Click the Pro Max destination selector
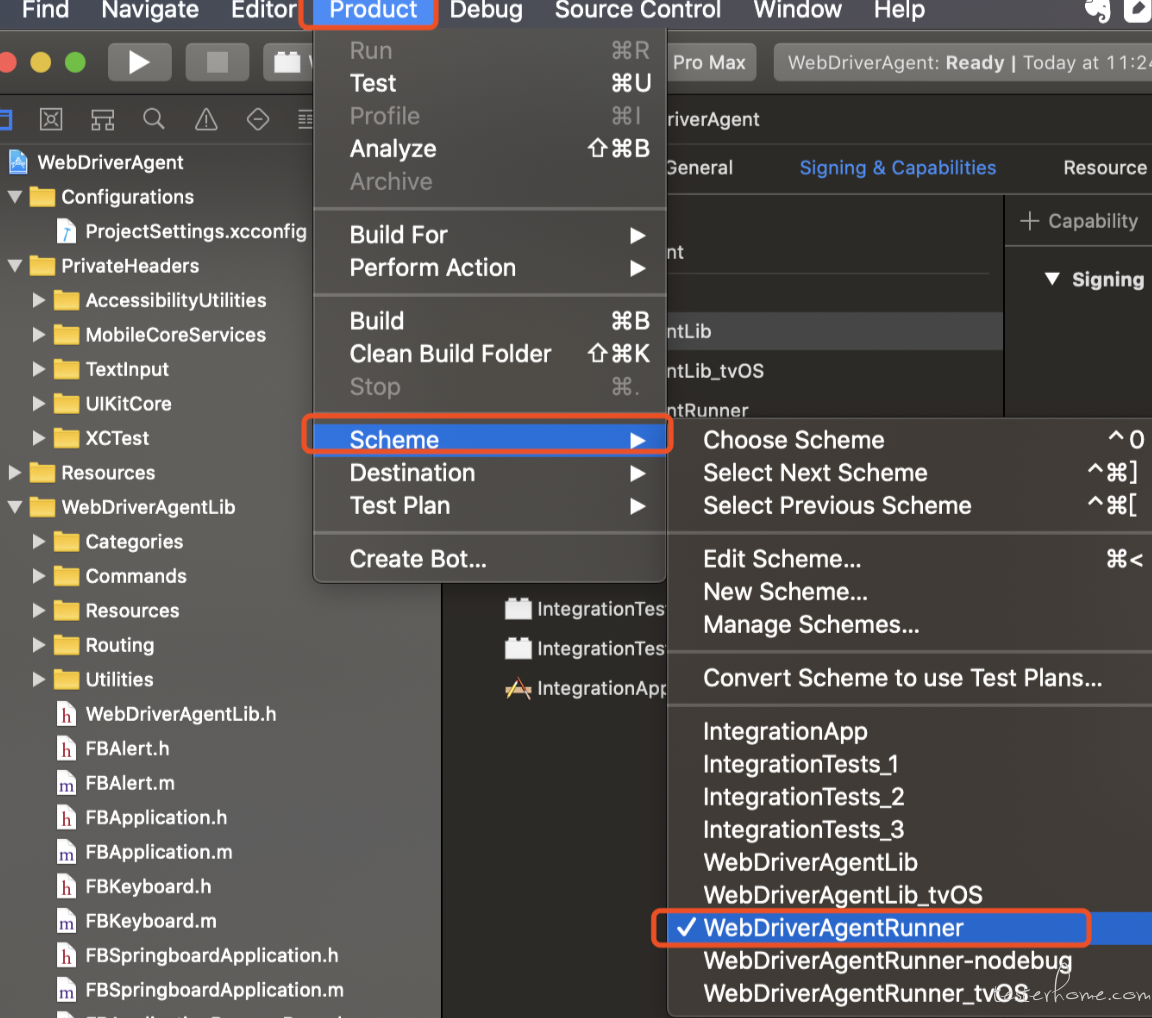The width and height of the screenshot is (1152, 1018). 709,62
